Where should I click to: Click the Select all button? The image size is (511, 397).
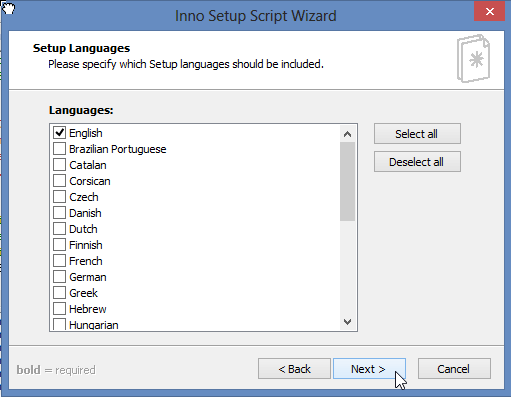coord(417,134)
